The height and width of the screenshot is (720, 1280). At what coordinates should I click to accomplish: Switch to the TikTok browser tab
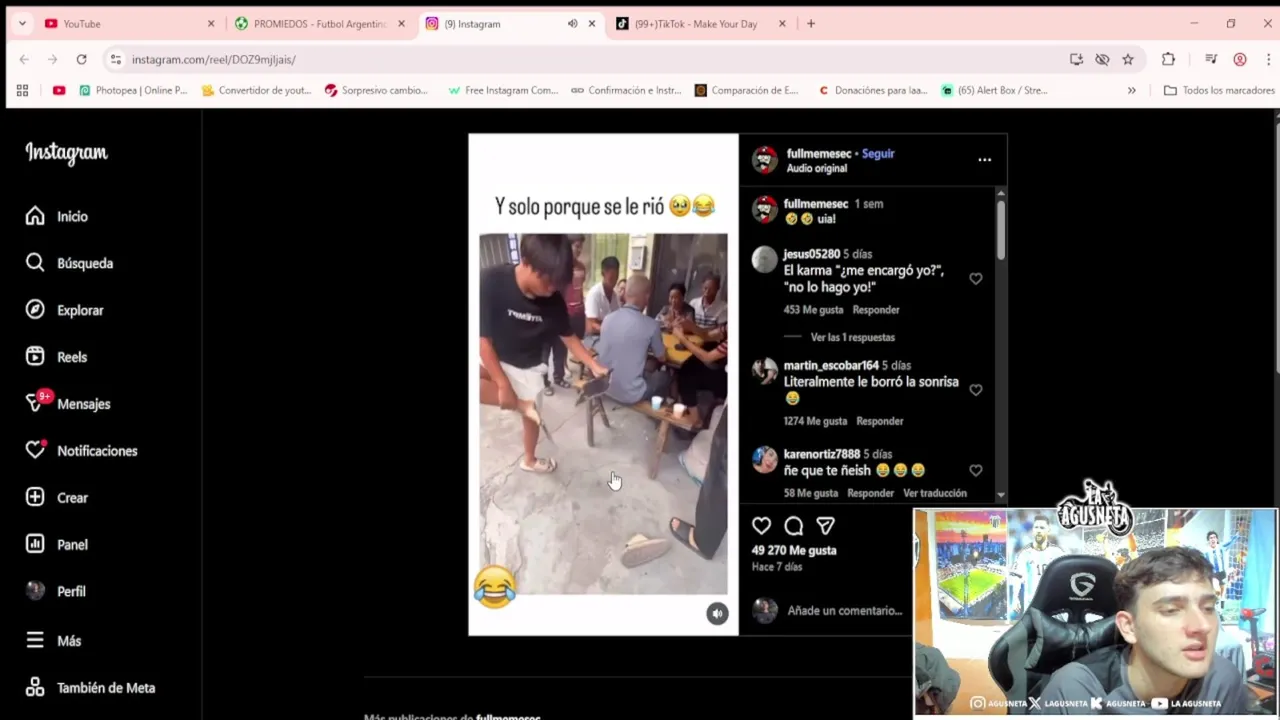699,24
